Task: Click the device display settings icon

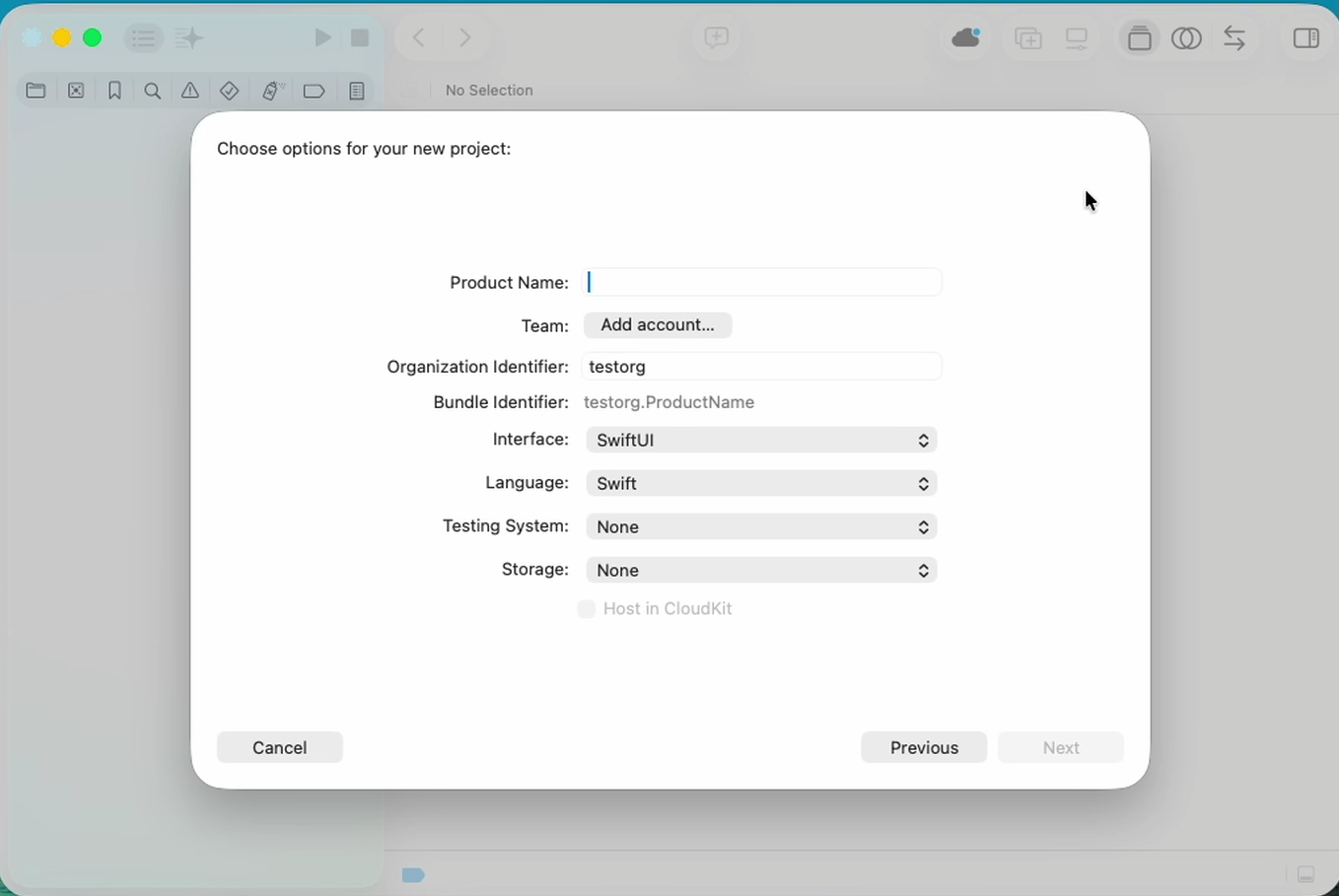Action: (x=1077, y=38)
